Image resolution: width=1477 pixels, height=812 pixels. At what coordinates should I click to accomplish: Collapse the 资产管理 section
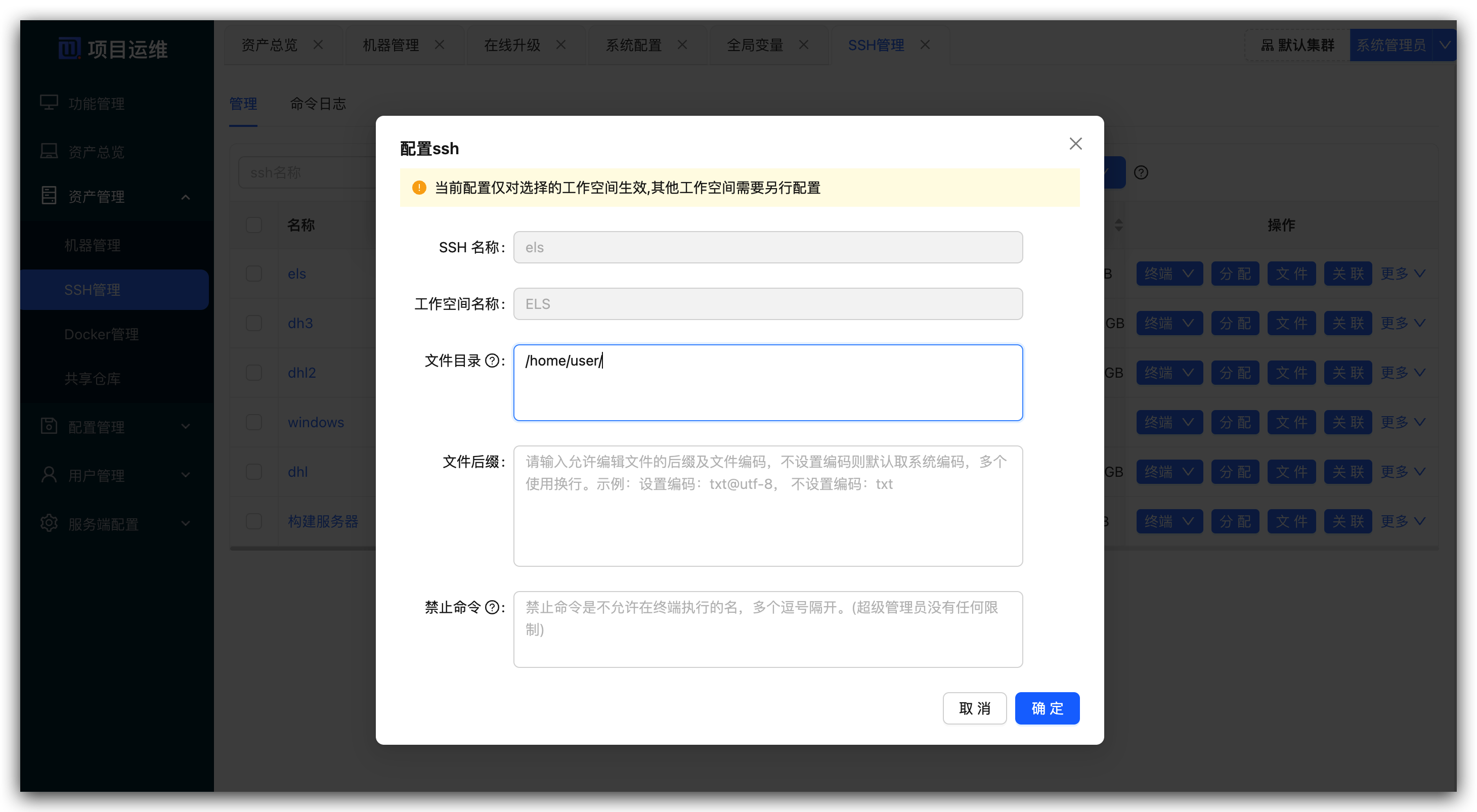click(x=185, y=196)
